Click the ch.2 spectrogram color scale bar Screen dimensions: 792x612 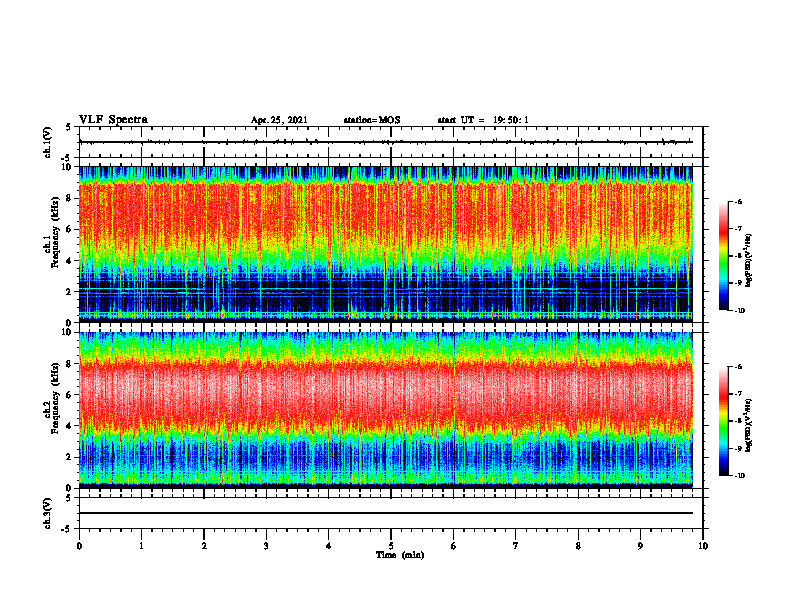tap(724, 421)
